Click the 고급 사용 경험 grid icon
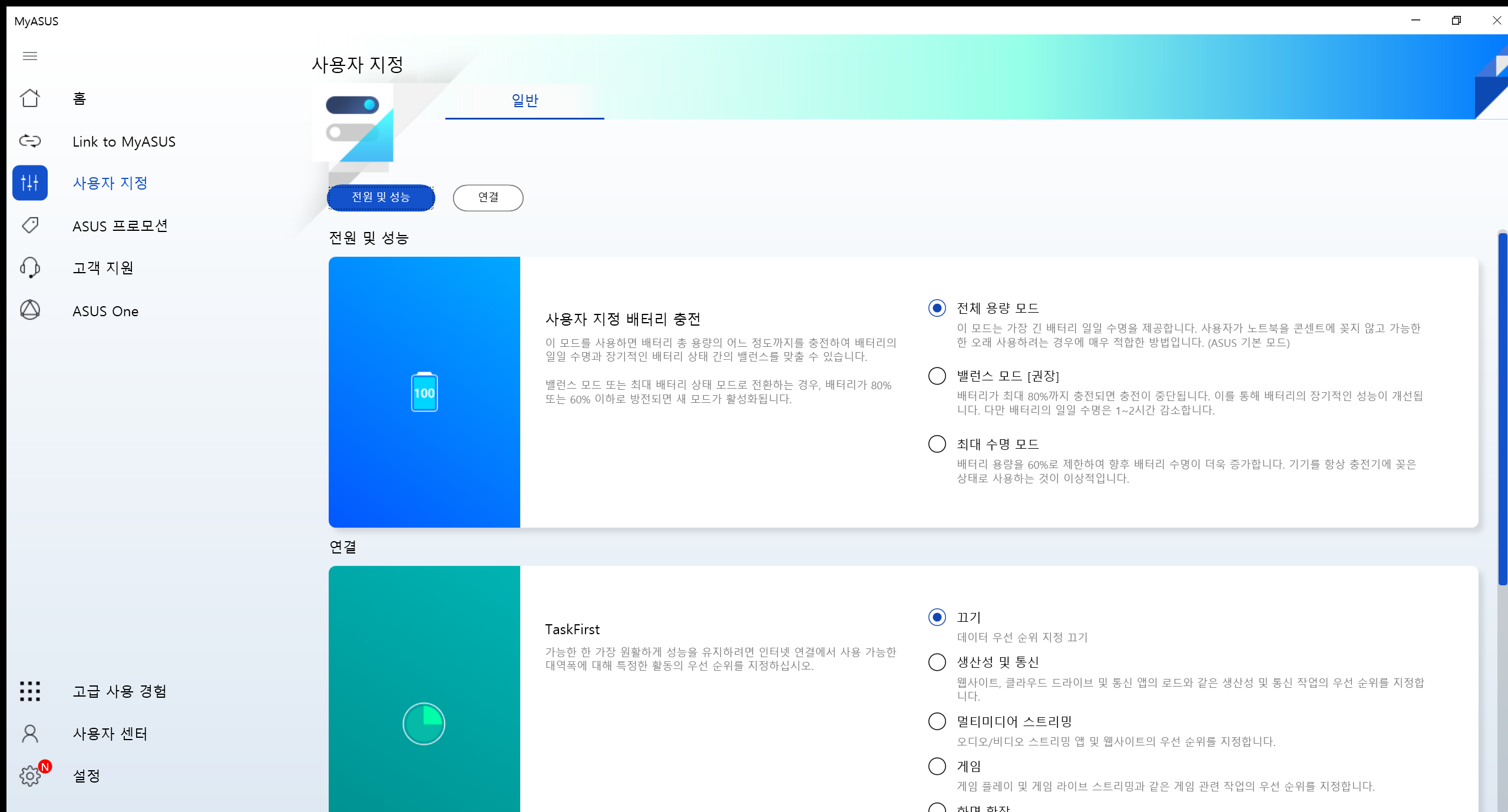This screenshot has width=1508, height=812. (30, 691)
